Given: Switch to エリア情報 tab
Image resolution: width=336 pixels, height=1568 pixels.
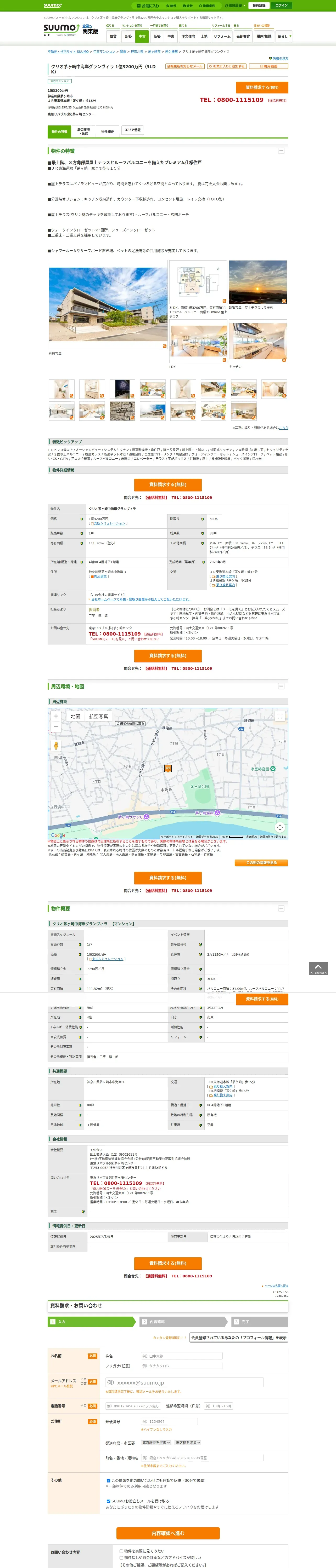Looking at the screenshot, I should pyautogui.click(x=132, y=130).
